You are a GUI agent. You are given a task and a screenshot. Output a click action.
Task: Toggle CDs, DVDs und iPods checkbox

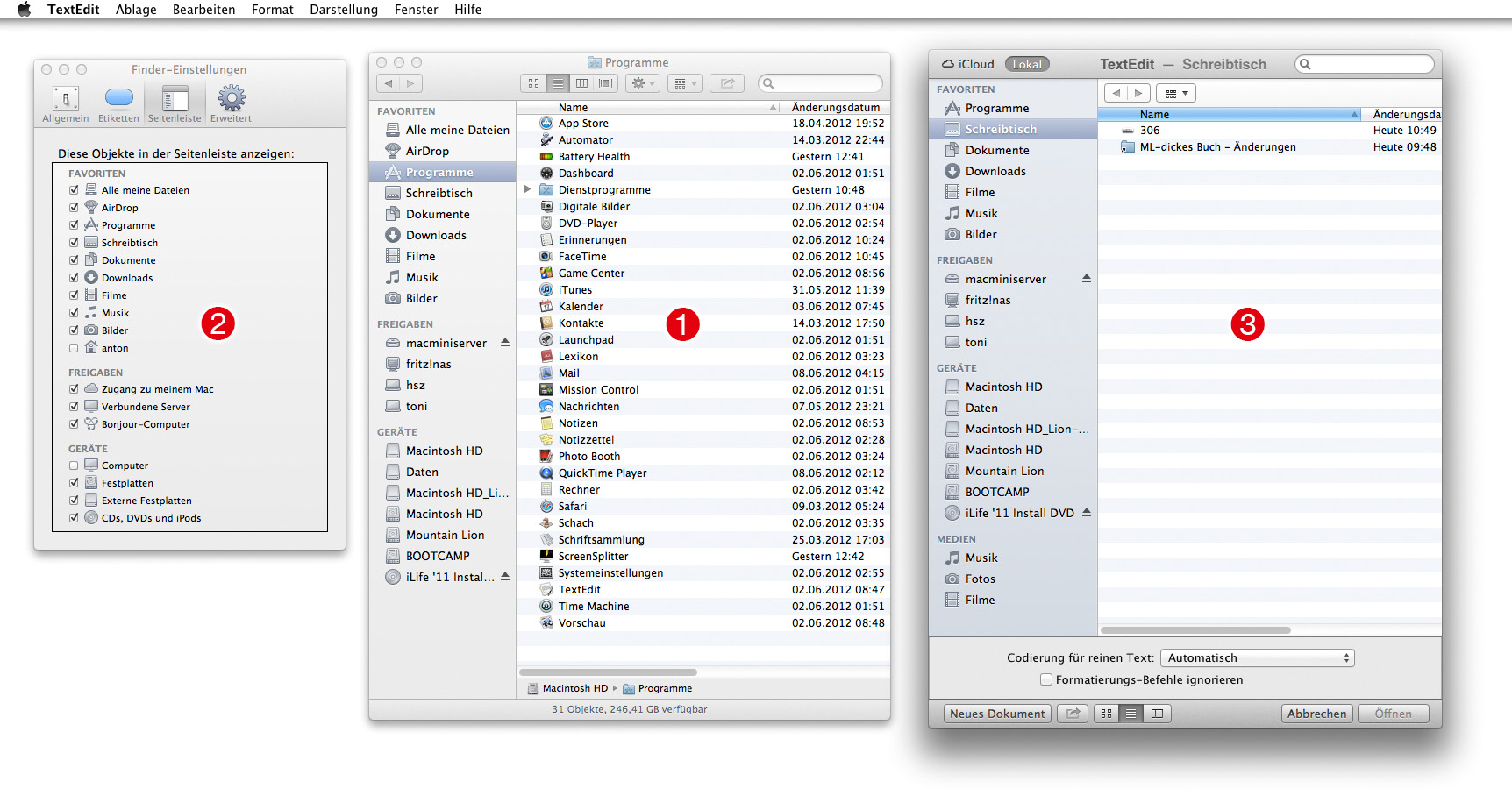tap(74, 518)
